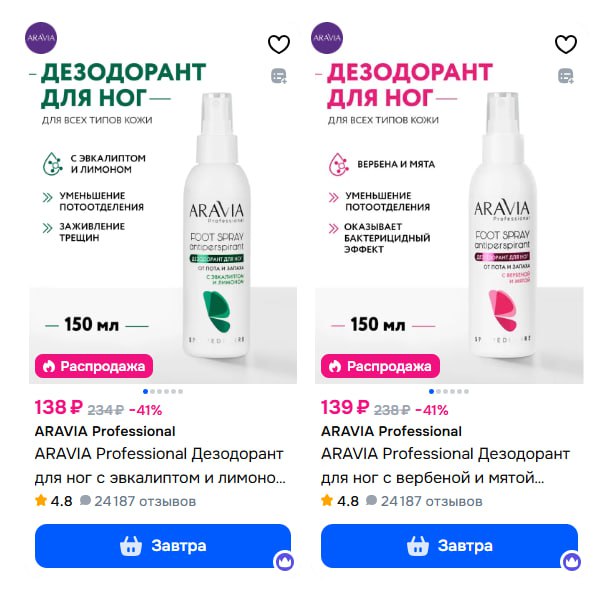Open verbena deodorant product image
Viewport: 611px width, 595px height.
[449, 203]
